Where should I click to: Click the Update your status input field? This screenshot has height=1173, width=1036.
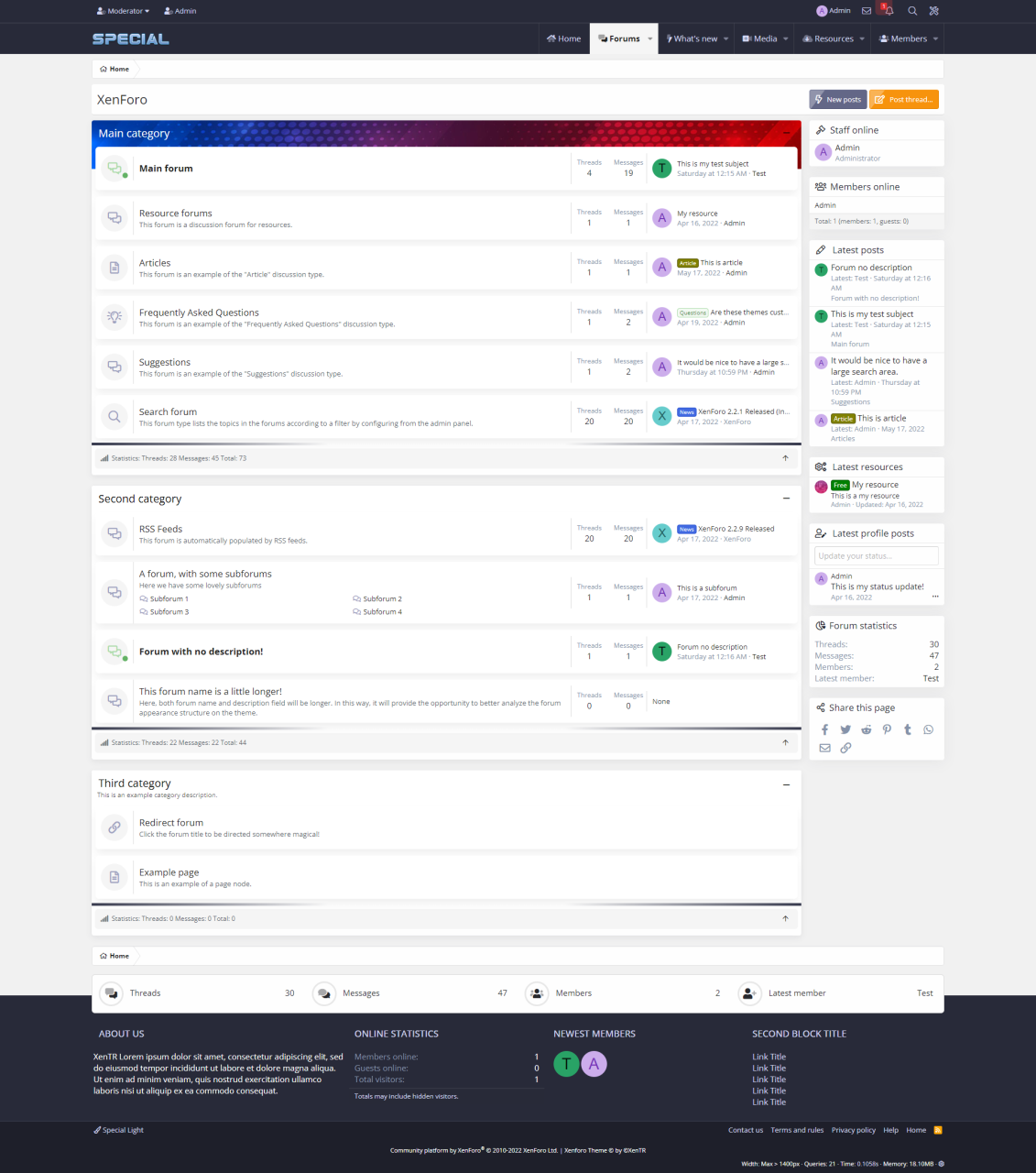(x=876, y=555)
